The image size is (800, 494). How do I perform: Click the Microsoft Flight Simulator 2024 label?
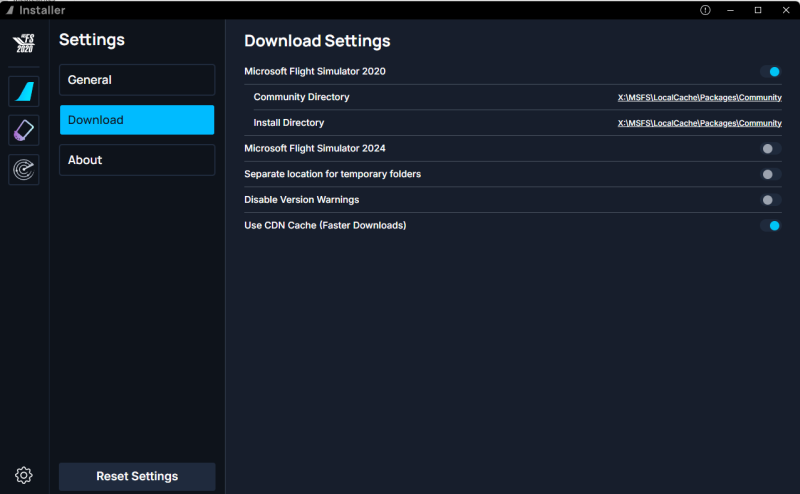click(315, 149)
